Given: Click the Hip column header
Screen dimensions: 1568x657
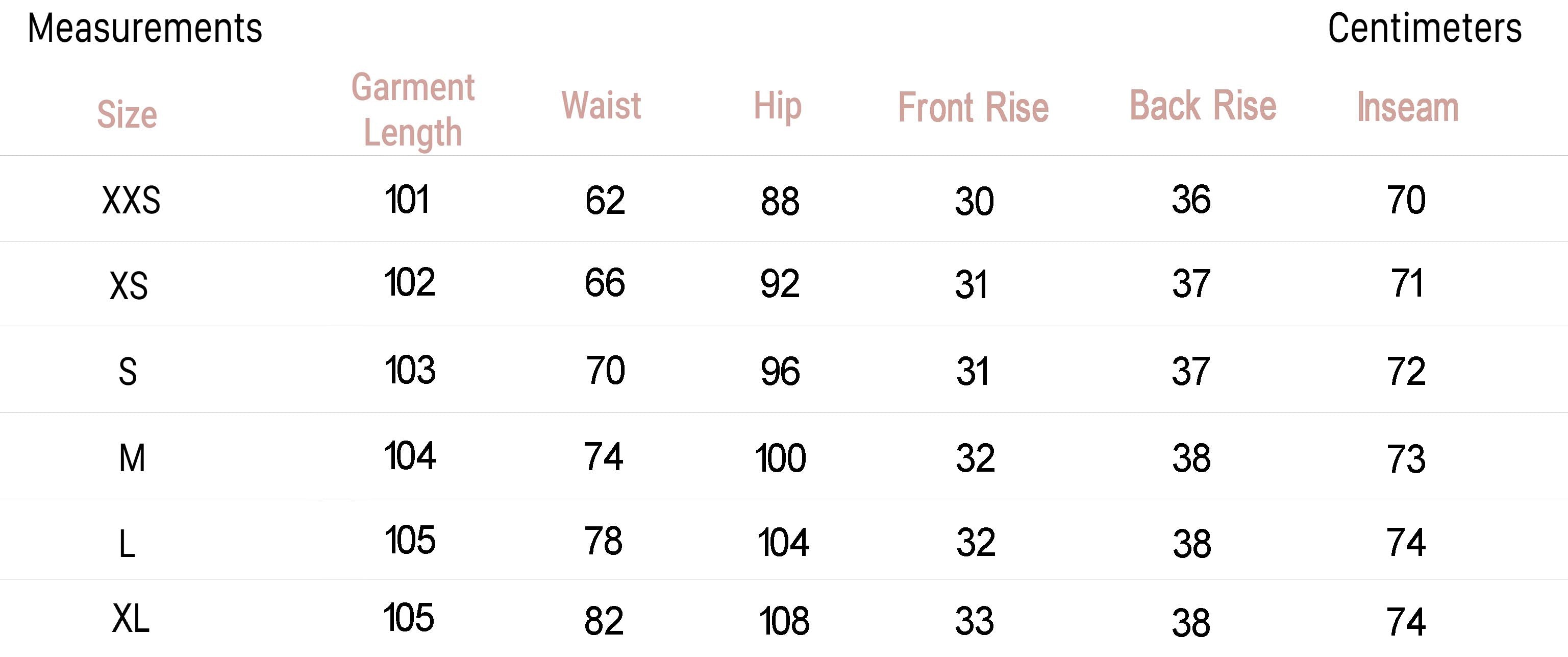Looking at the screenshot, I should [x=777, y=106].
